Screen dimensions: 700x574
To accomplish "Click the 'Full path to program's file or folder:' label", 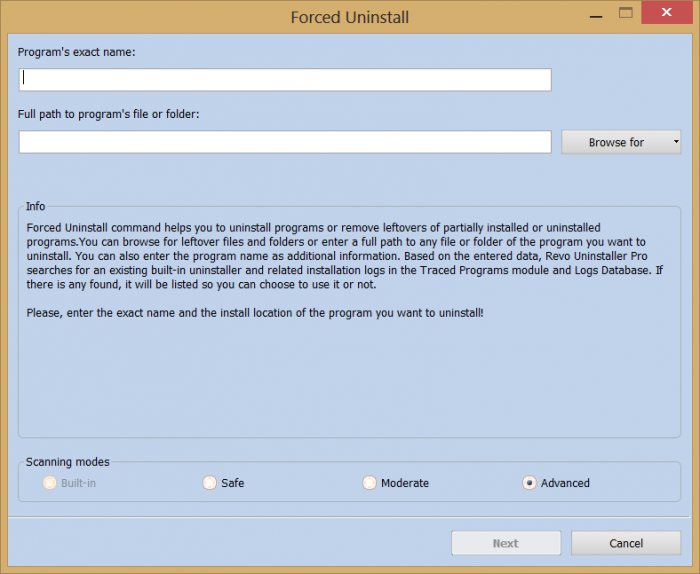I will 108,114.
